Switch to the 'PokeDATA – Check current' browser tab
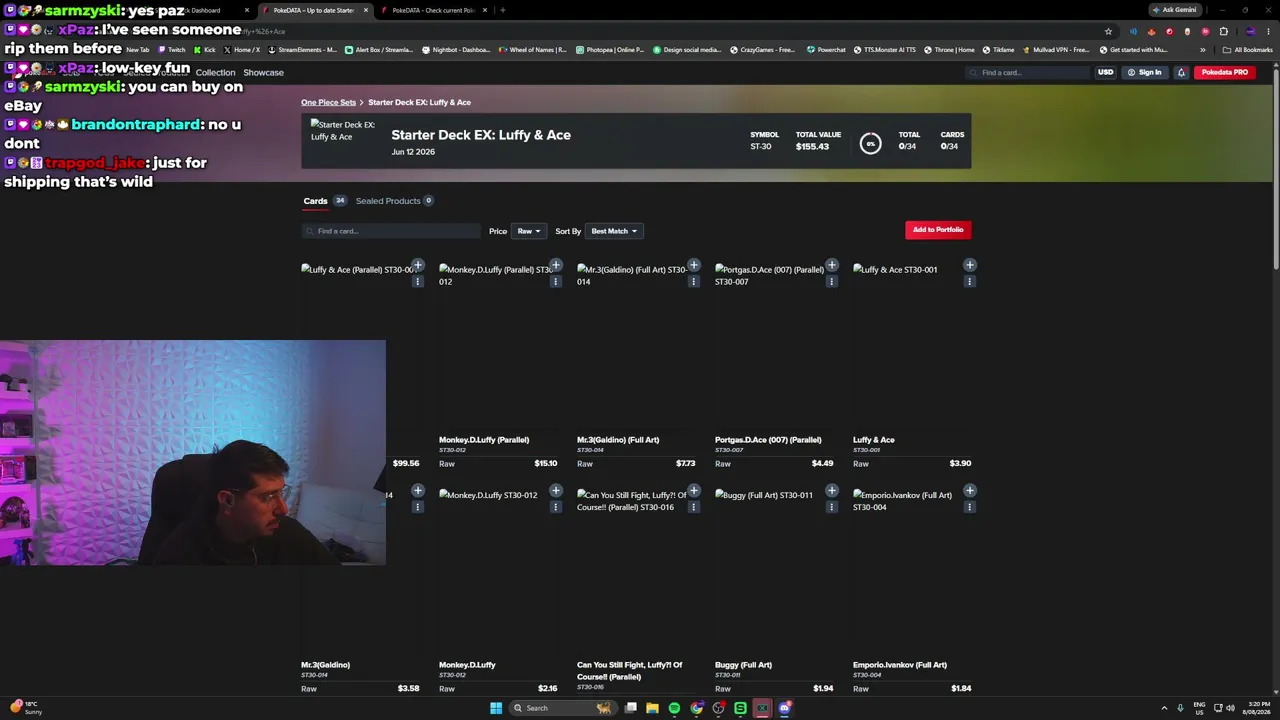This screenshot has height=720, width=1280. click(431, 10)
